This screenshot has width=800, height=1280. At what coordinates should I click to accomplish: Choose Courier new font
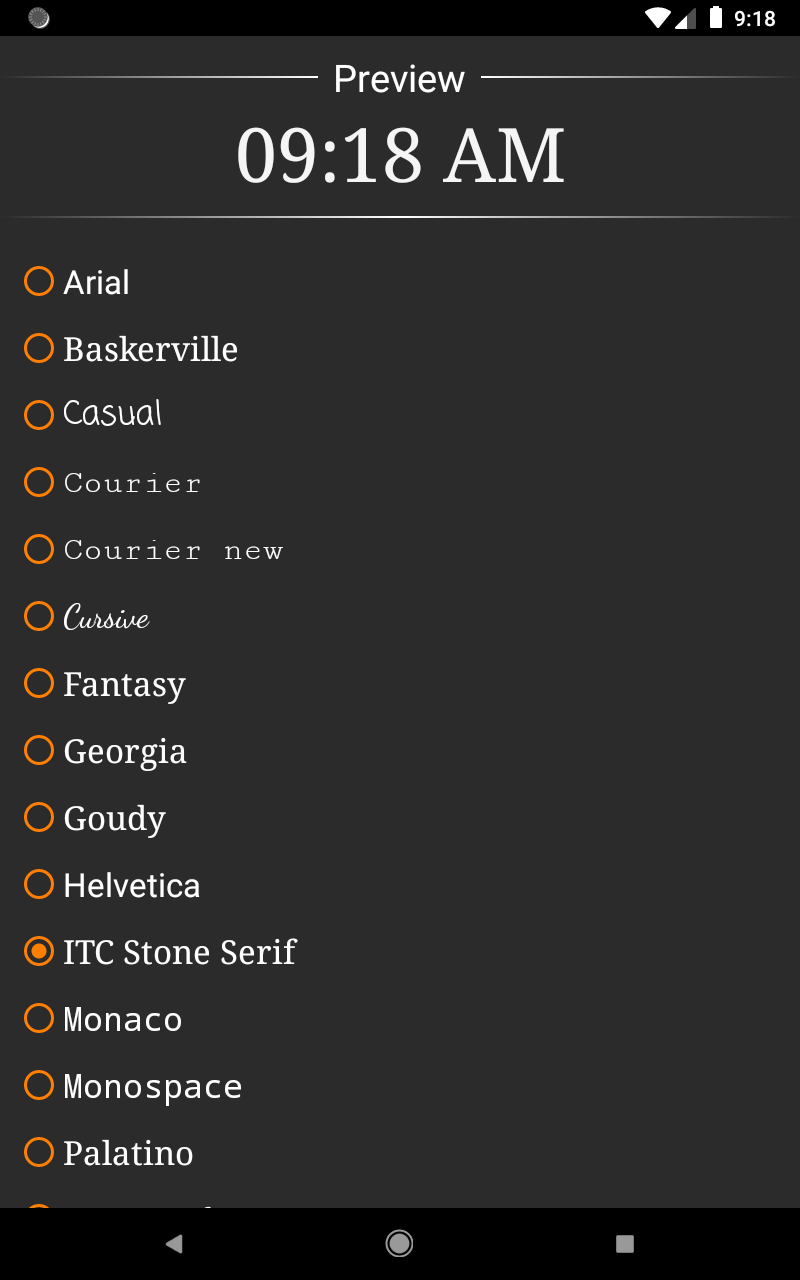[x=39, y=549]
